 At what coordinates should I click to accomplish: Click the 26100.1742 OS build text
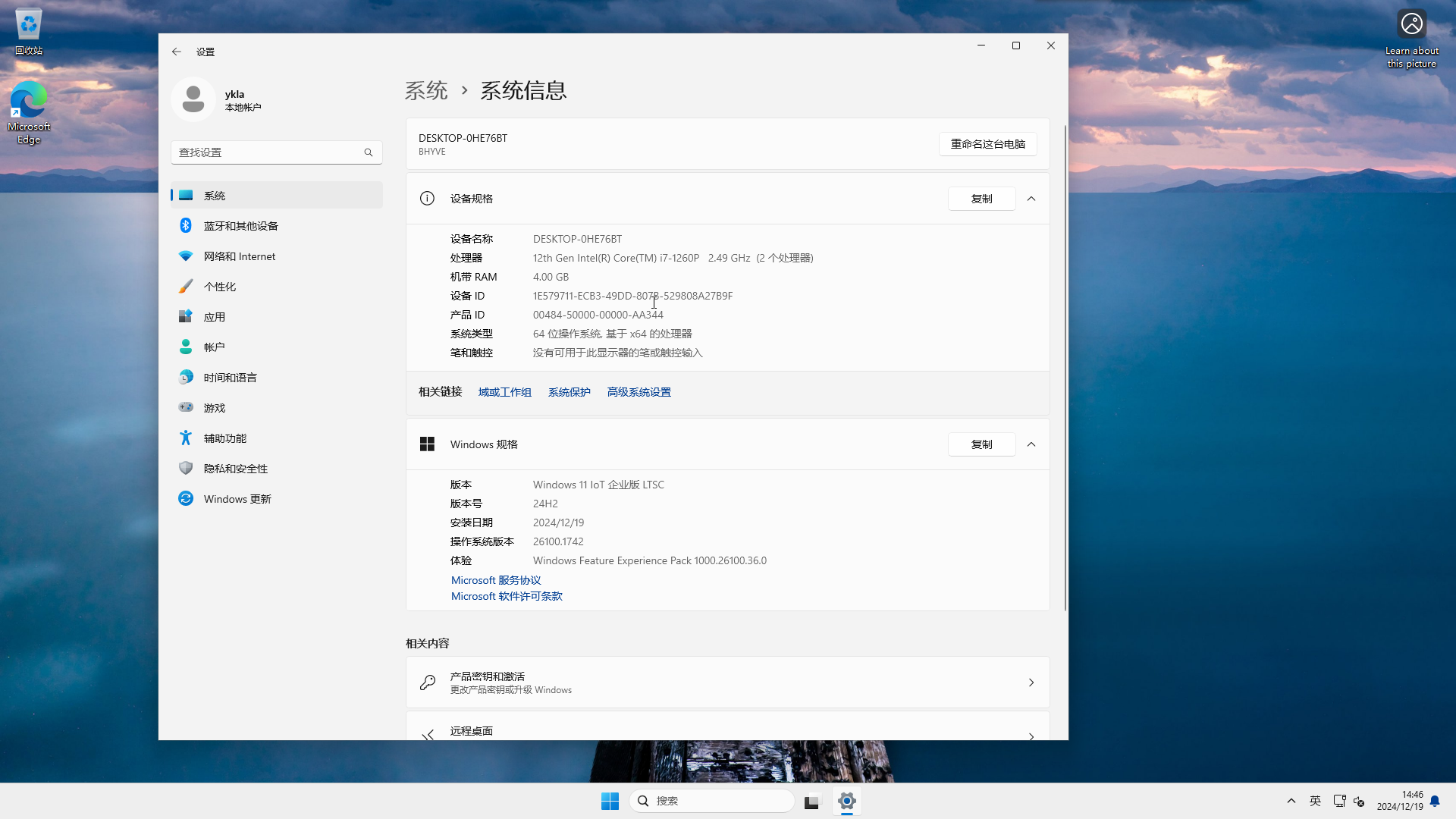(558, 541)
